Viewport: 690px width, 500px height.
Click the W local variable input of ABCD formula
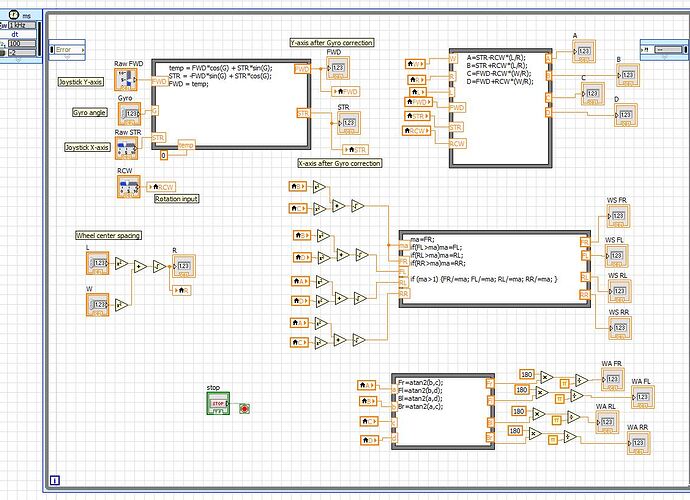click(x=415, y=64)
